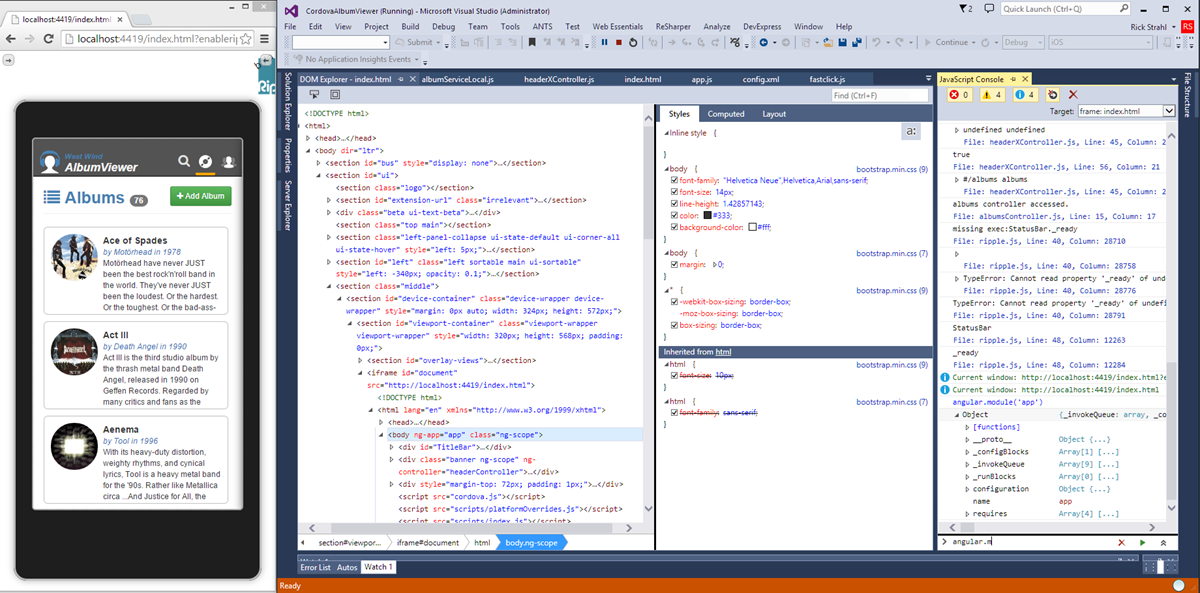Open the Debug menu
This screenshot has width=1200, height=593.
(443, 26)
